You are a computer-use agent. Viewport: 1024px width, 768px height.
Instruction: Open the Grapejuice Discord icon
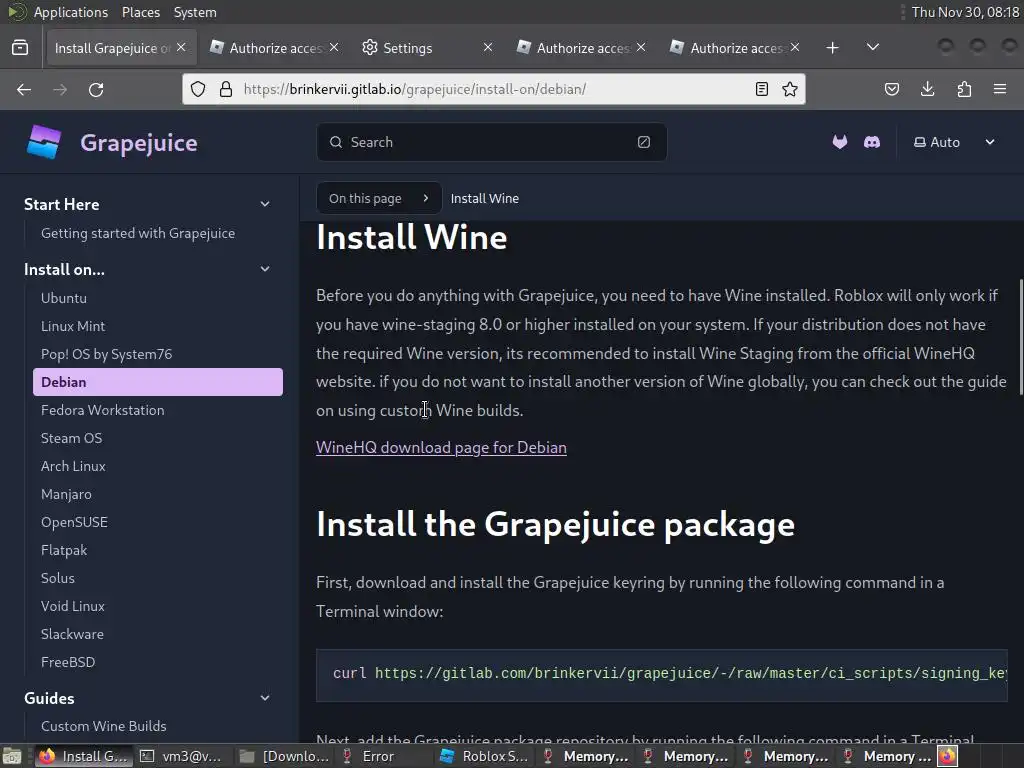(872, 142)
